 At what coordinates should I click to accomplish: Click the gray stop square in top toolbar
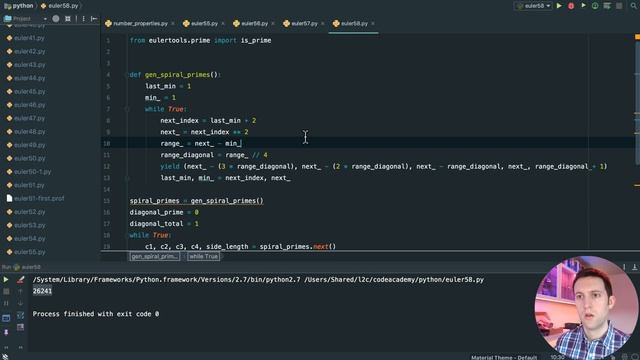619,6
